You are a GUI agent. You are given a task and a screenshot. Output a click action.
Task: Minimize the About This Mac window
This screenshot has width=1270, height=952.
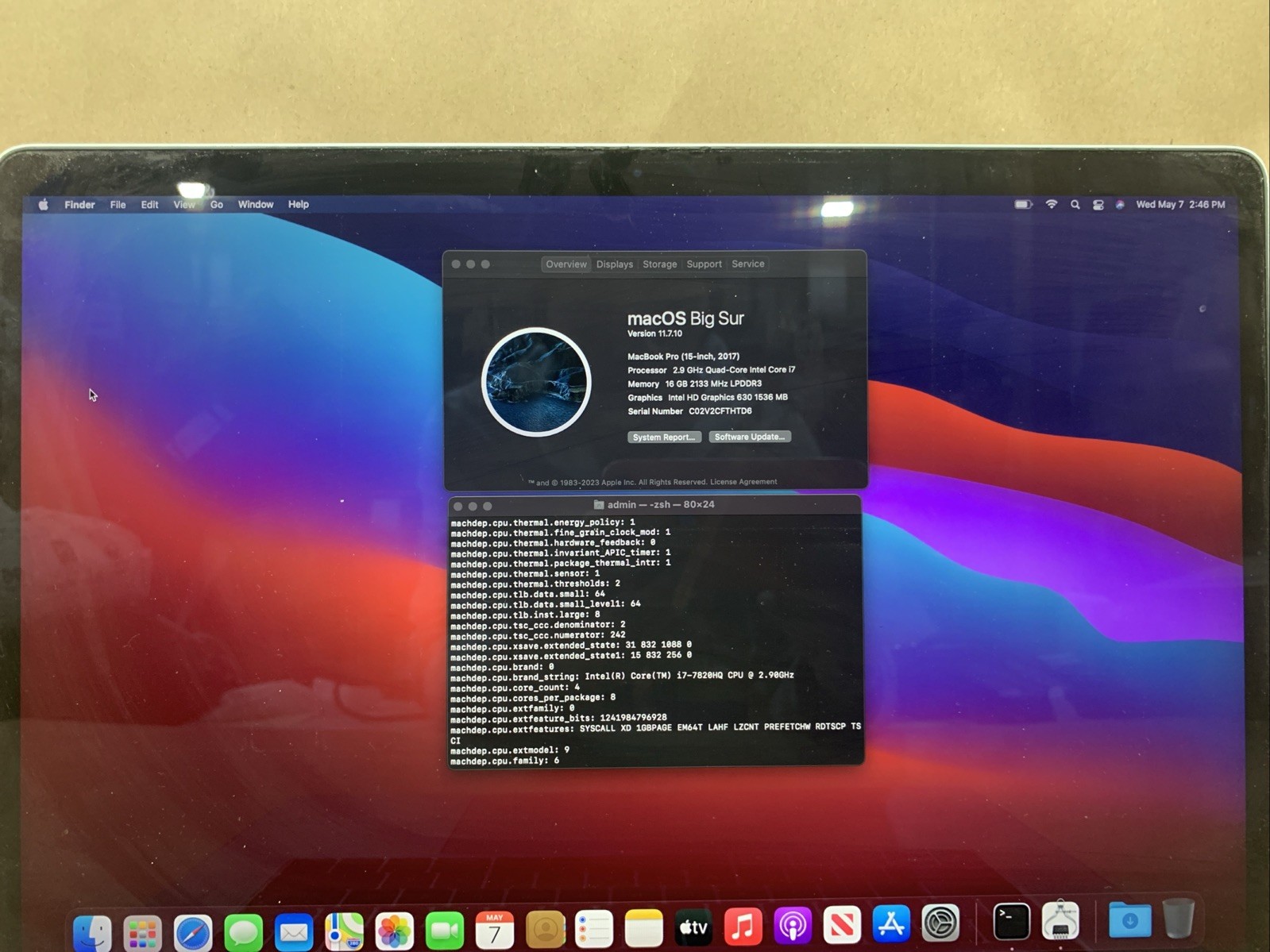pyautogui.click(x=471, y=264)
